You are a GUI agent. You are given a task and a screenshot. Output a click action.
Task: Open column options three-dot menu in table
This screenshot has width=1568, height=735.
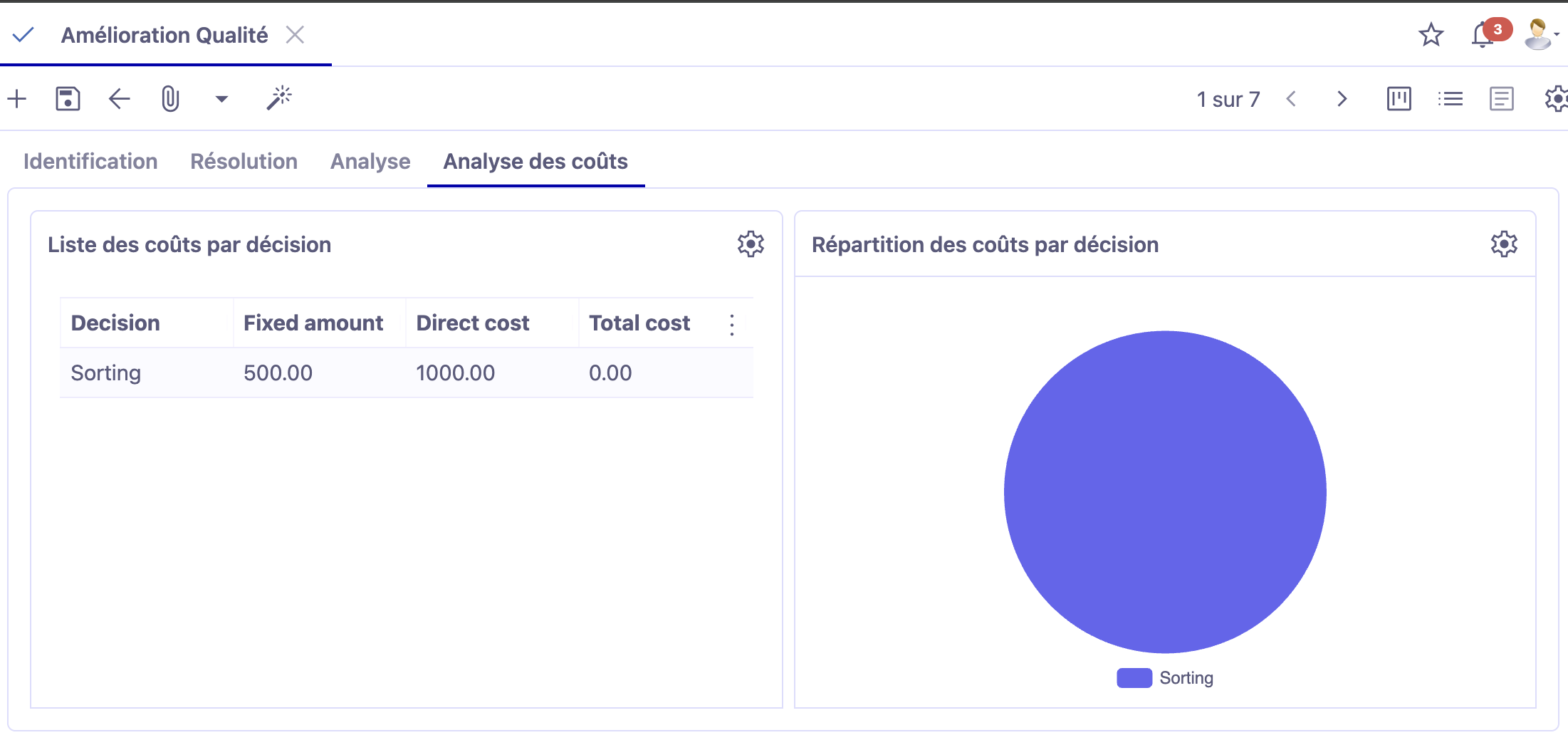[732, 325]
